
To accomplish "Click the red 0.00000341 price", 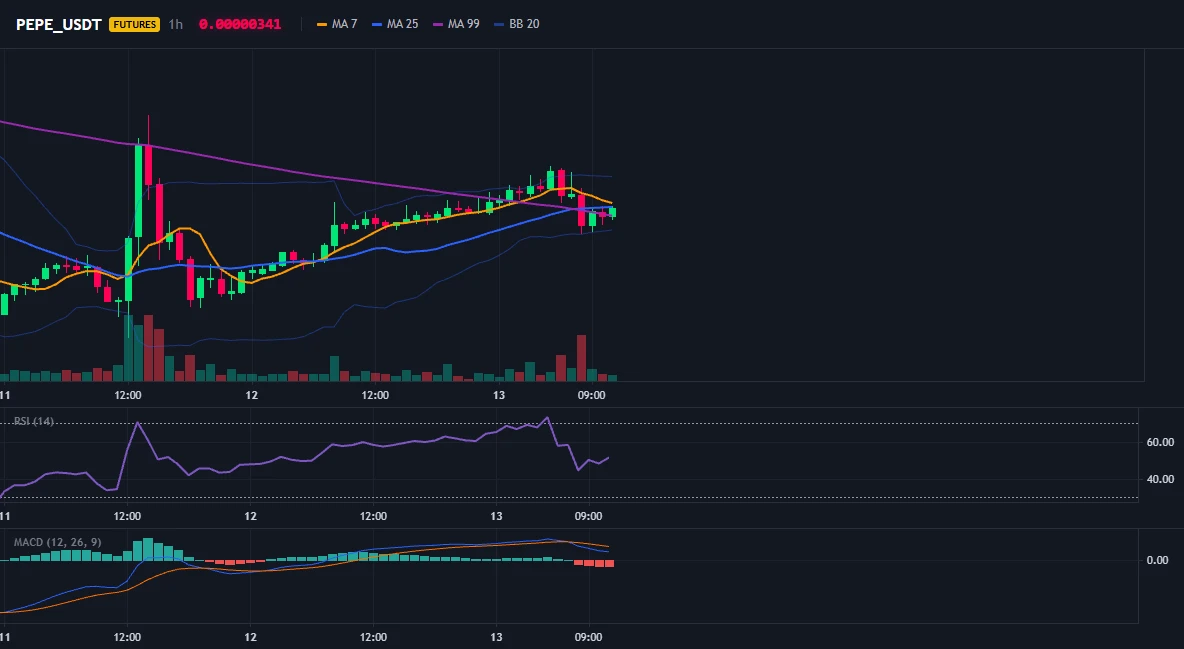I will click(x=239, y=24).
